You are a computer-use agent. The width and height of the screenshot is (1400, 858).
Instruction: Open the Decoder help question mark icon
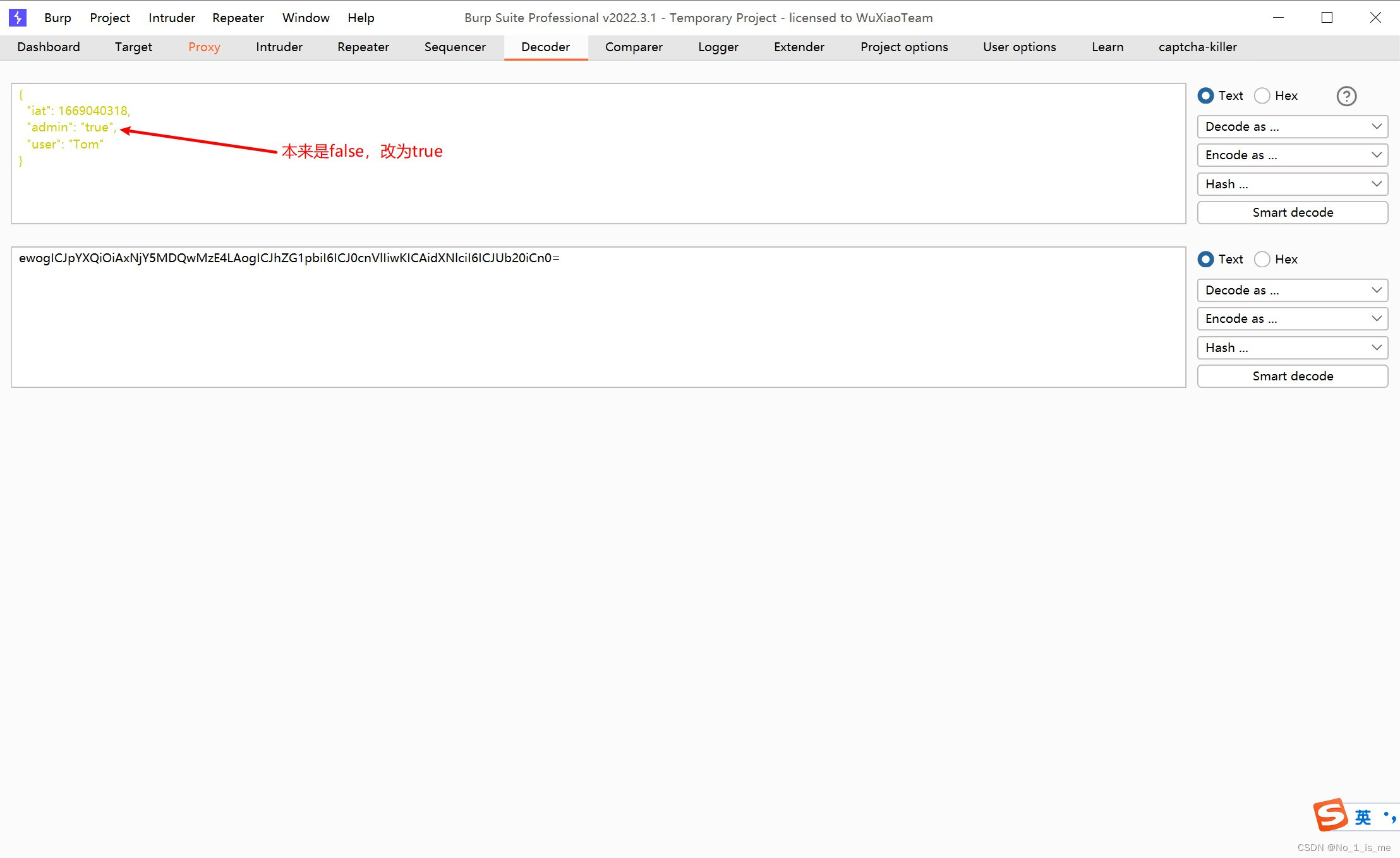(1346, 96)
